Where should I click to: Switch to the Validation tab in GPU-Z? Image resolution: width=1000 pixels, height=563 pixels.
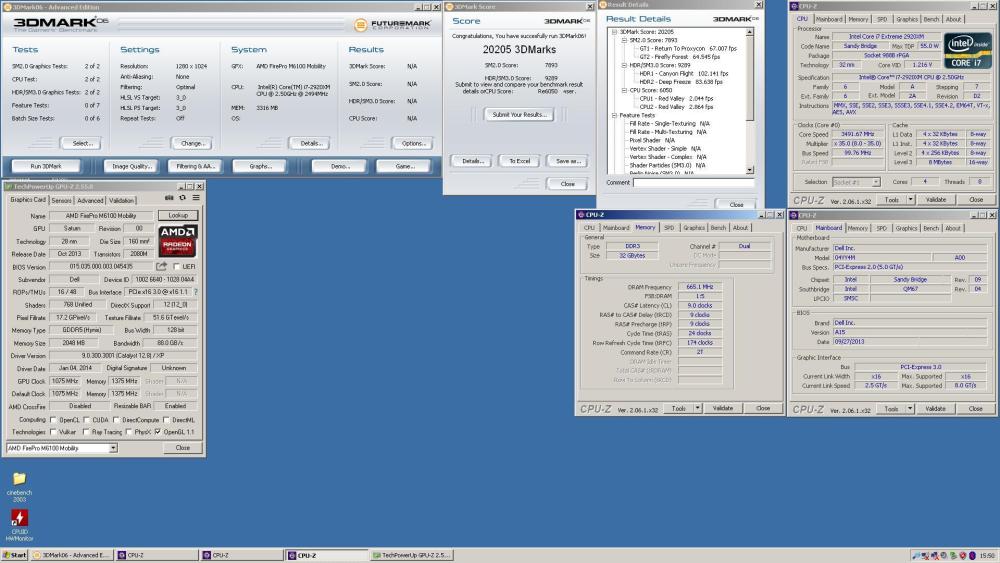click(x=121, y=200)
